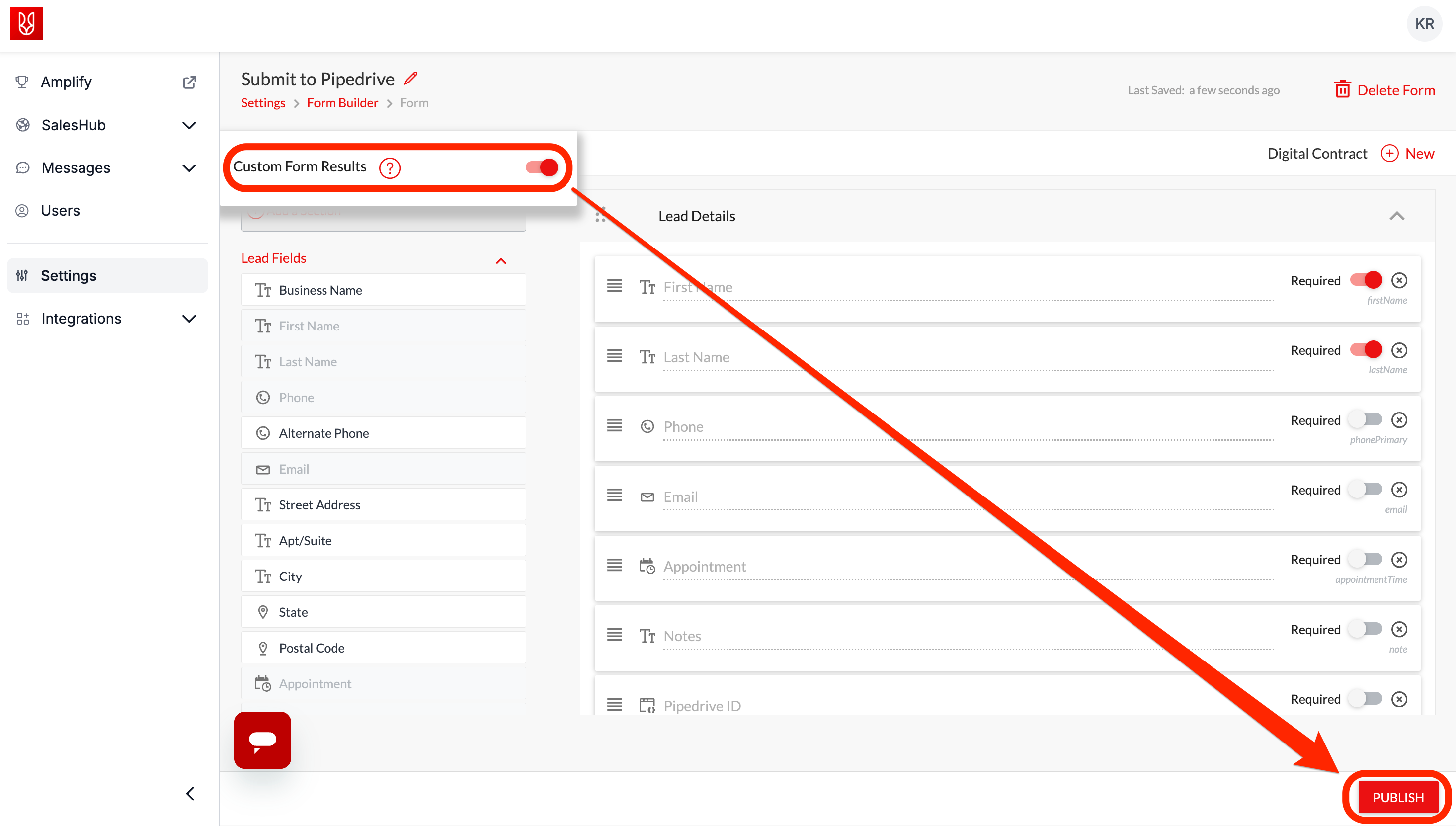
Task: Go to Form Builder breadcrumb link
Action: tap(342, 103)
